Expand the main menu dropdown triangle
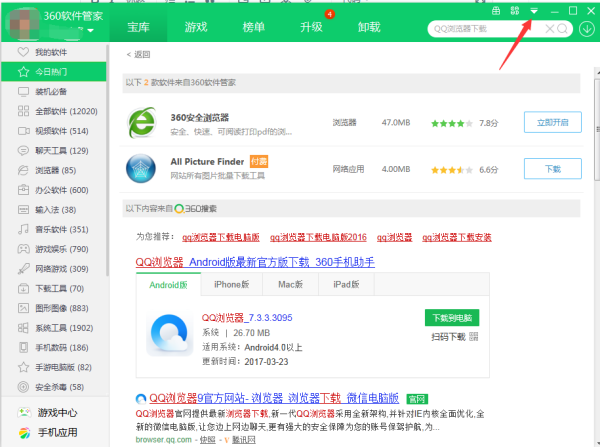 534,10
